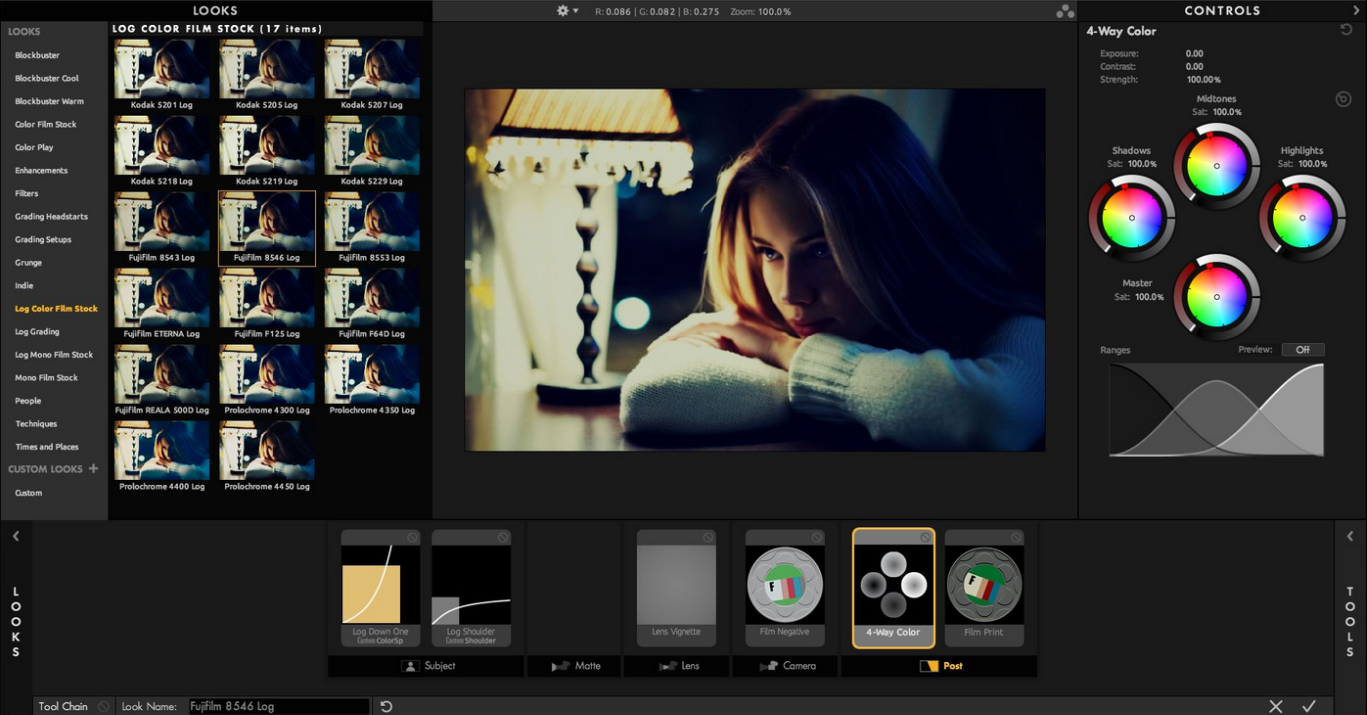This screenshot has height=715, width=1367.
Task: Disable the 4-Way Color tool
Action: coord(925,537)
